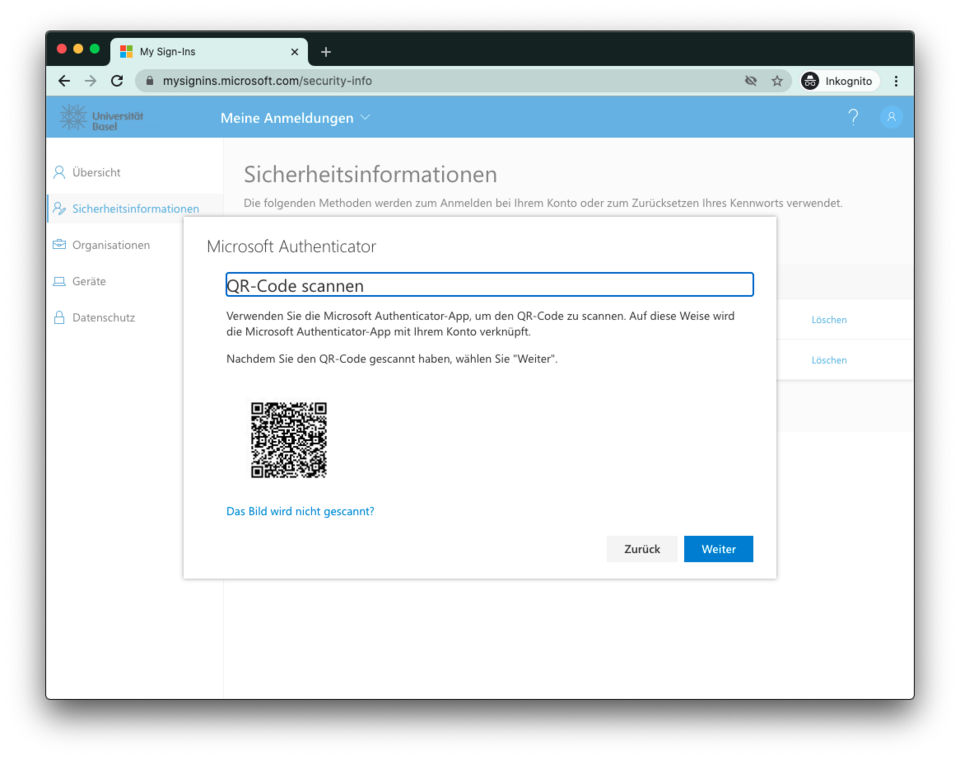This screenshot has width=960, height=760.
Task: Close the My Sign-Ins tab
Action: coord(294,52)
